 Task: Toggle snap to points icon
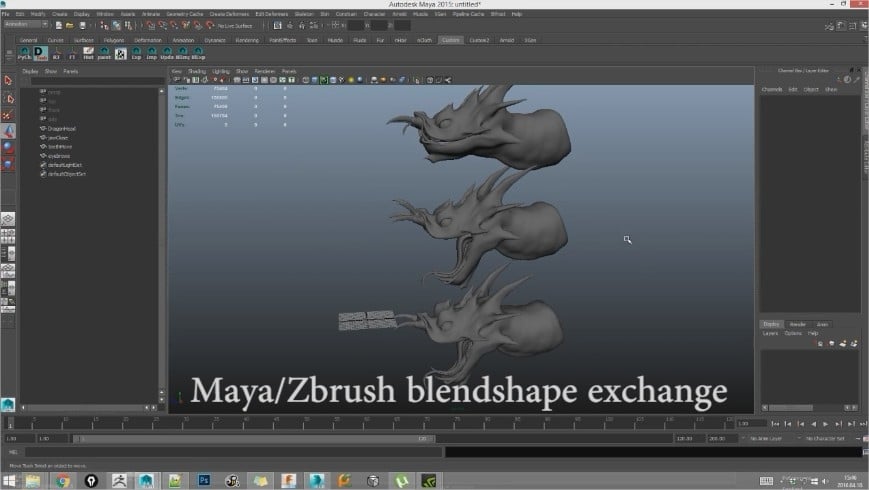click(174, 25)
